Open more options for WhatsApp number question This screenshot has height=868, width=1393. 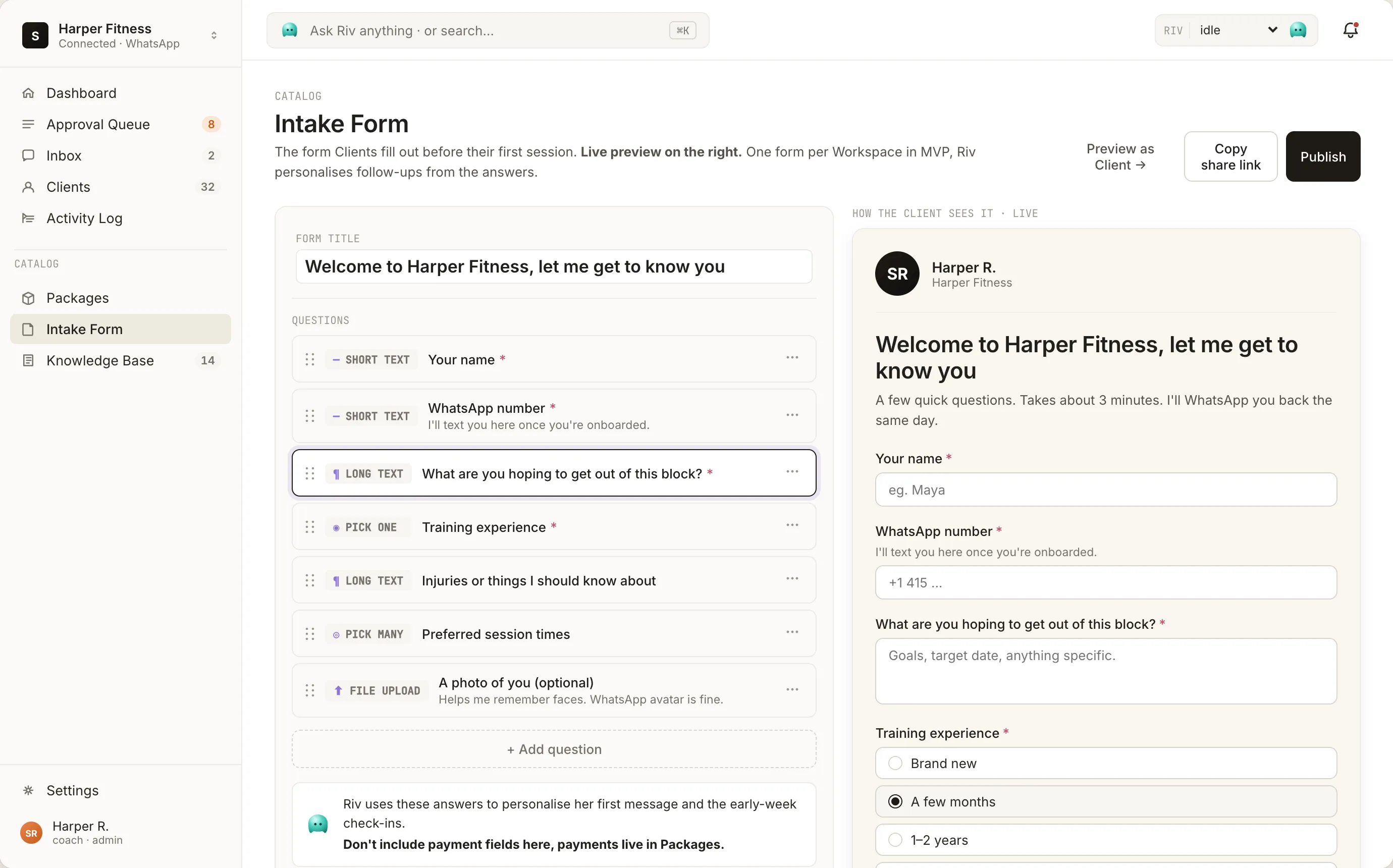click(x=792, y=415)
